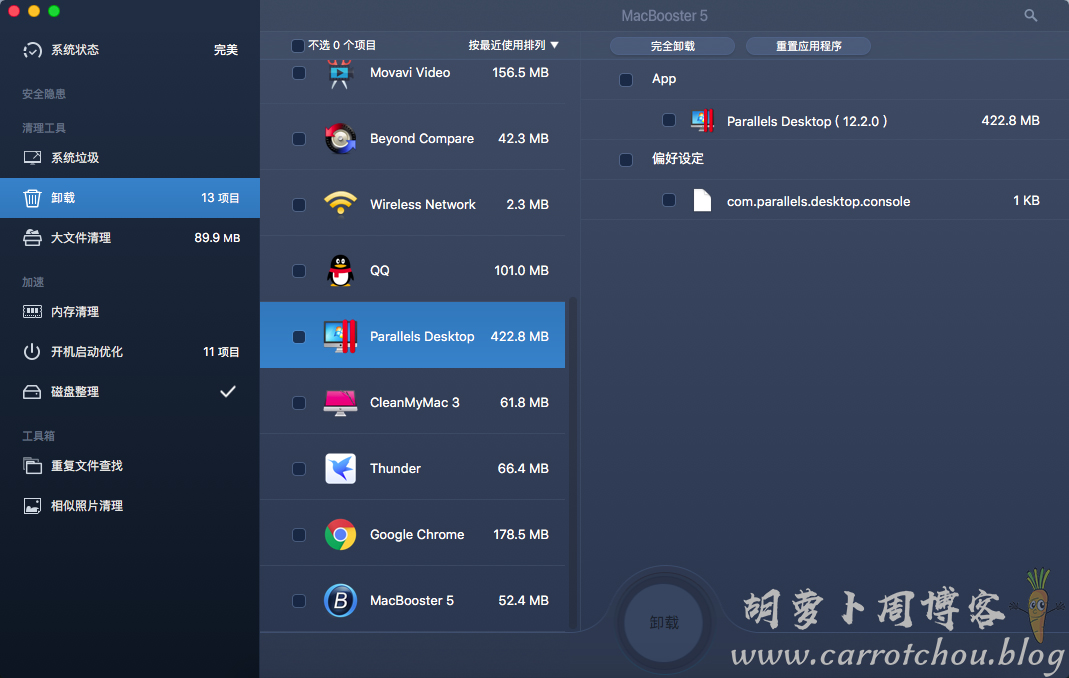Select the Thunder 66.4 MB row

click(x=412, y=469)
